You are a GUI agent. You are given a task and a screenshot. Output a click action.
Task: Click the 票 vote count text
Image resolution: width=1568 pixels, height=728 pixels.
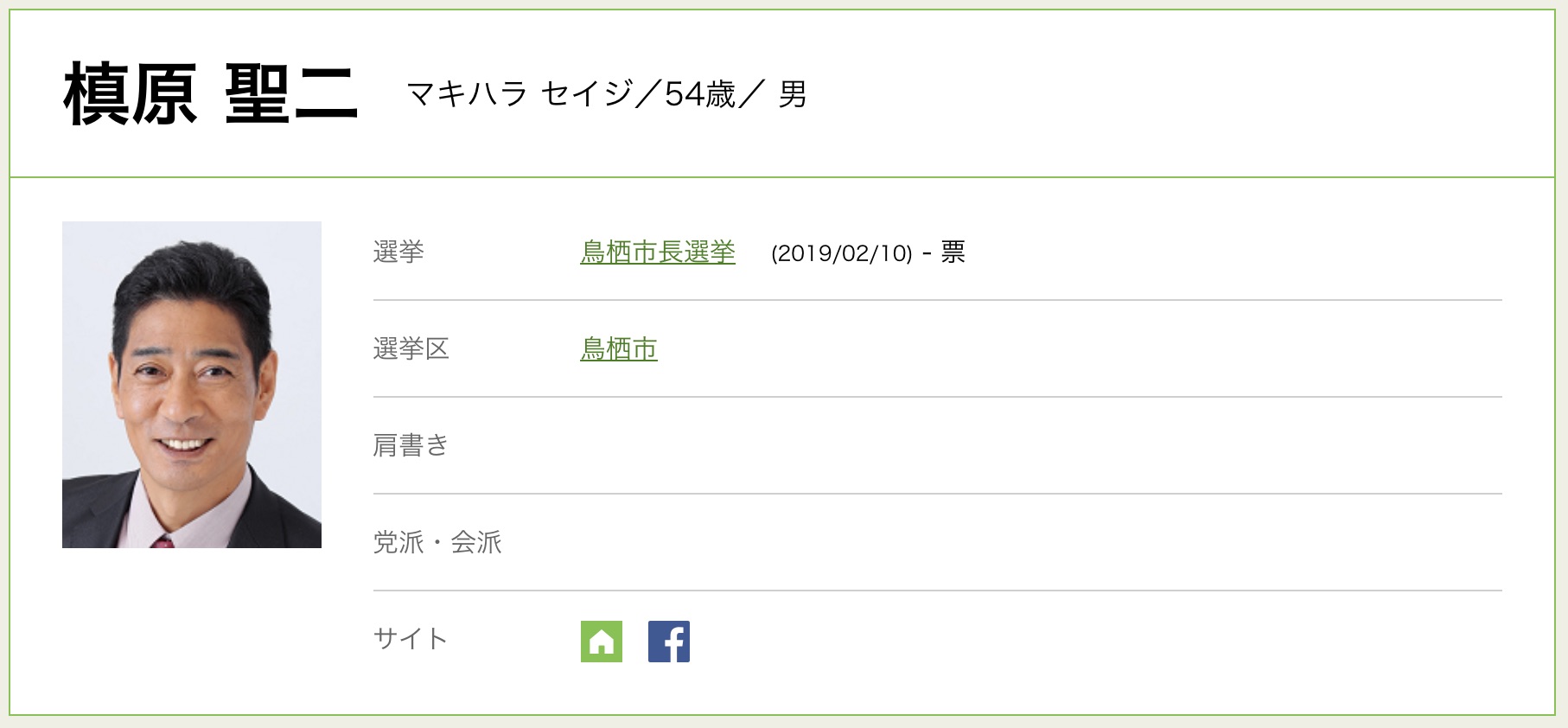coord(953,252)
